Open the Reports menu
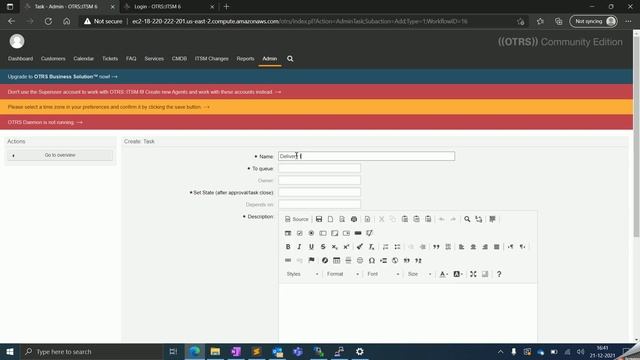 pyautogui.click(x=245, y=59)
